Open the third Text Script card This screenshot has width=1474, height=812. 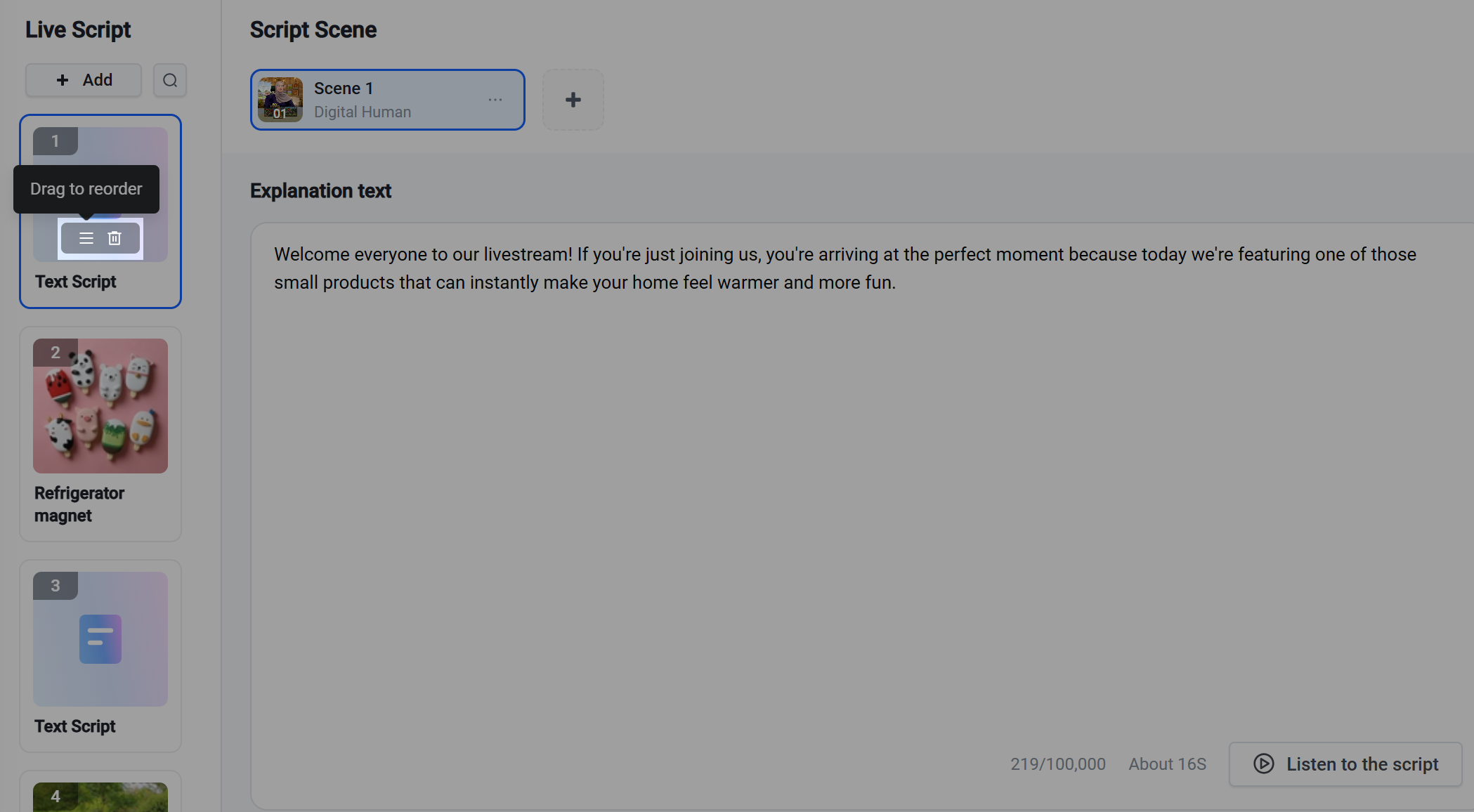(x=100, y=656)
